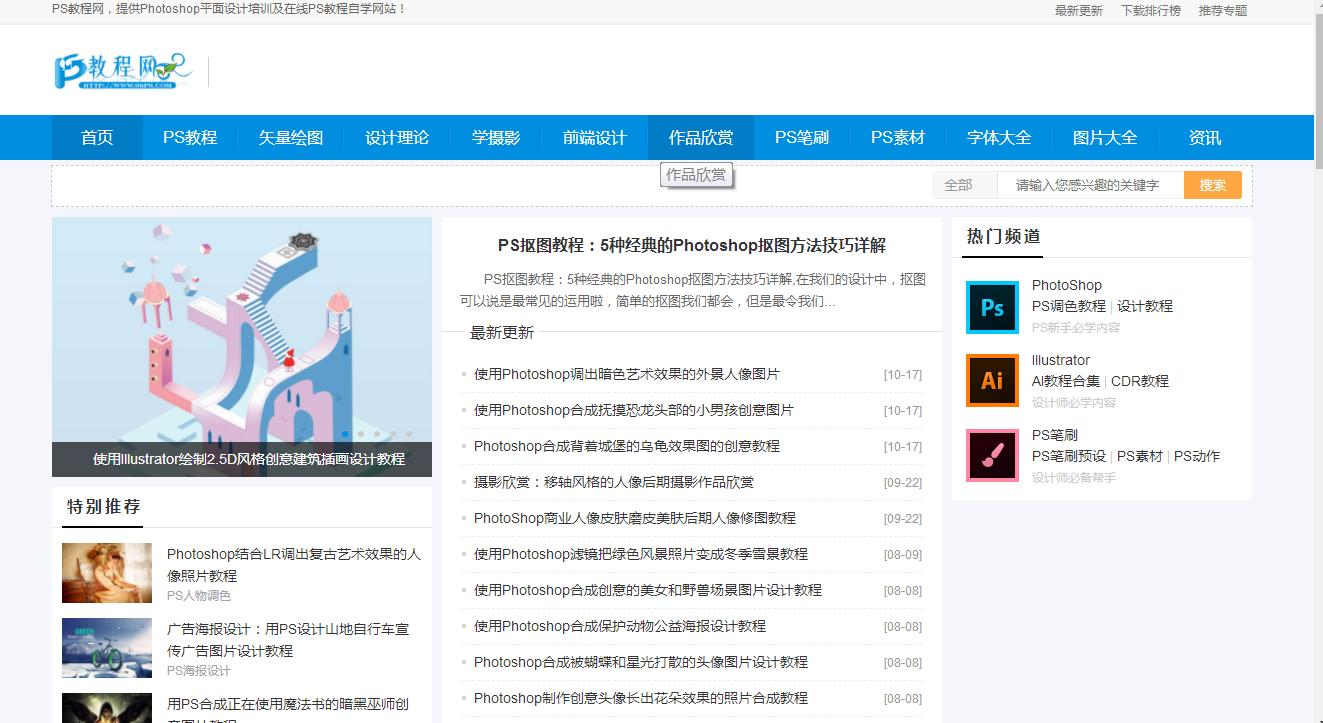Screen dimensions: 1323x723
Task: Open the Illustrator channel via the Ai icon
Action: [x=992, y=381]
